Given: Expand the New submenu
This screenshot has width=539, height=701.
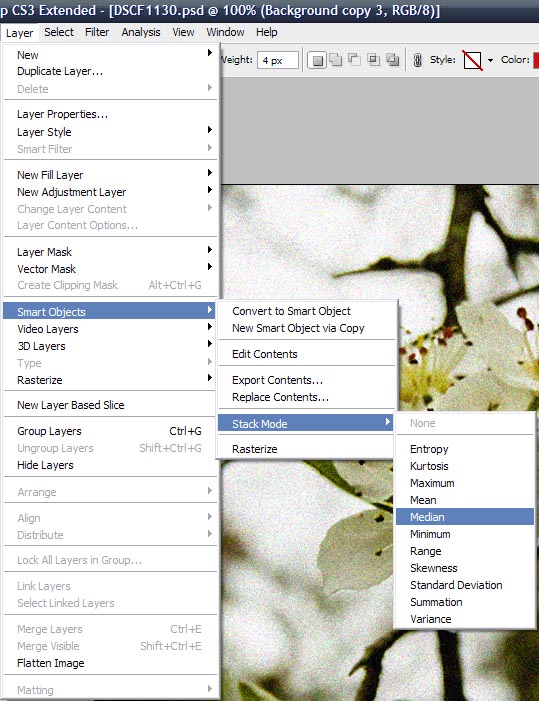Looking at the screenshot, I should click(x=110, y=55).
